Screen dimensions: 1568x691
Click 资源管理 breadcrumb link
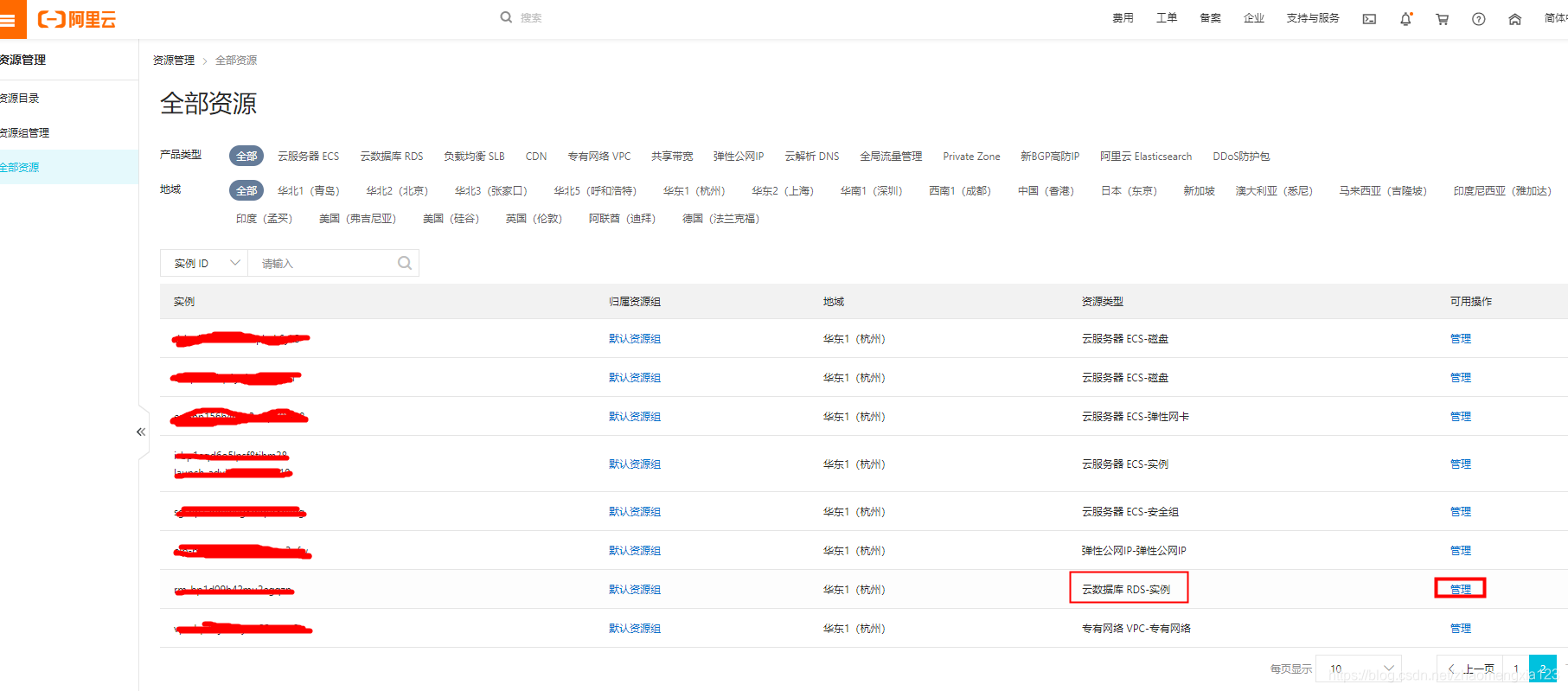tap(173, 61)
